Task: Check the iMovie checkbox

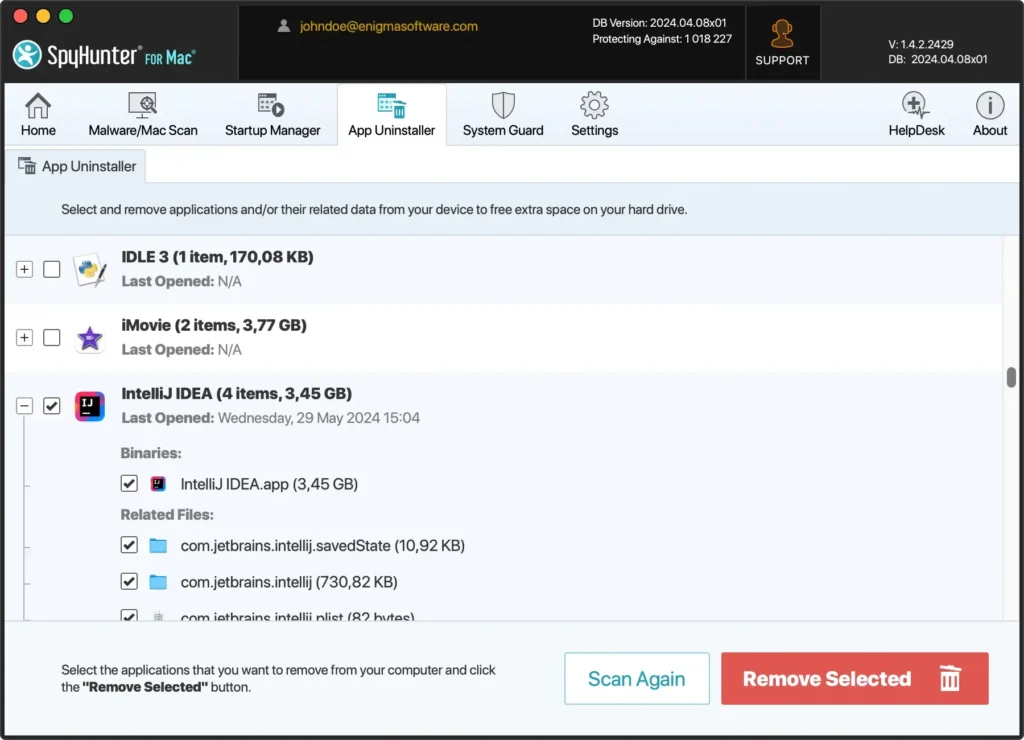Action: click(52, 338)
